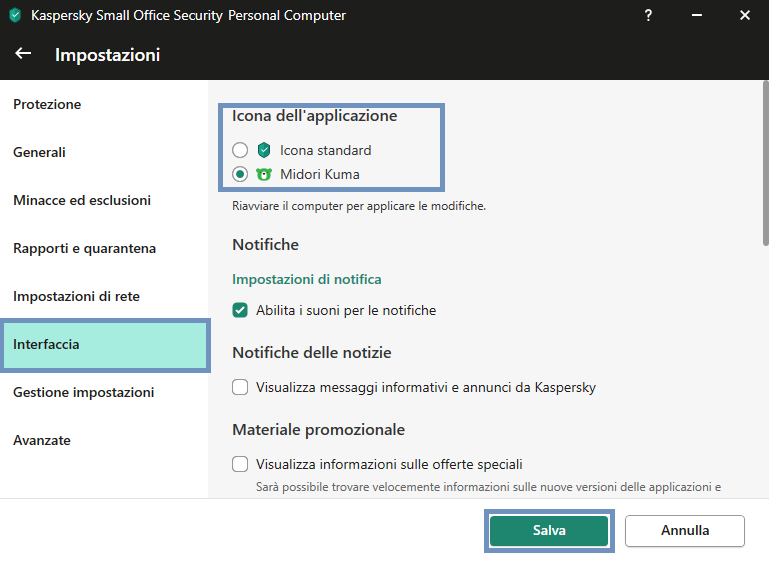Click the text Riavviare il computer per applicare
Viewport: 769px width, 561px height.
[x=359, y=206]
